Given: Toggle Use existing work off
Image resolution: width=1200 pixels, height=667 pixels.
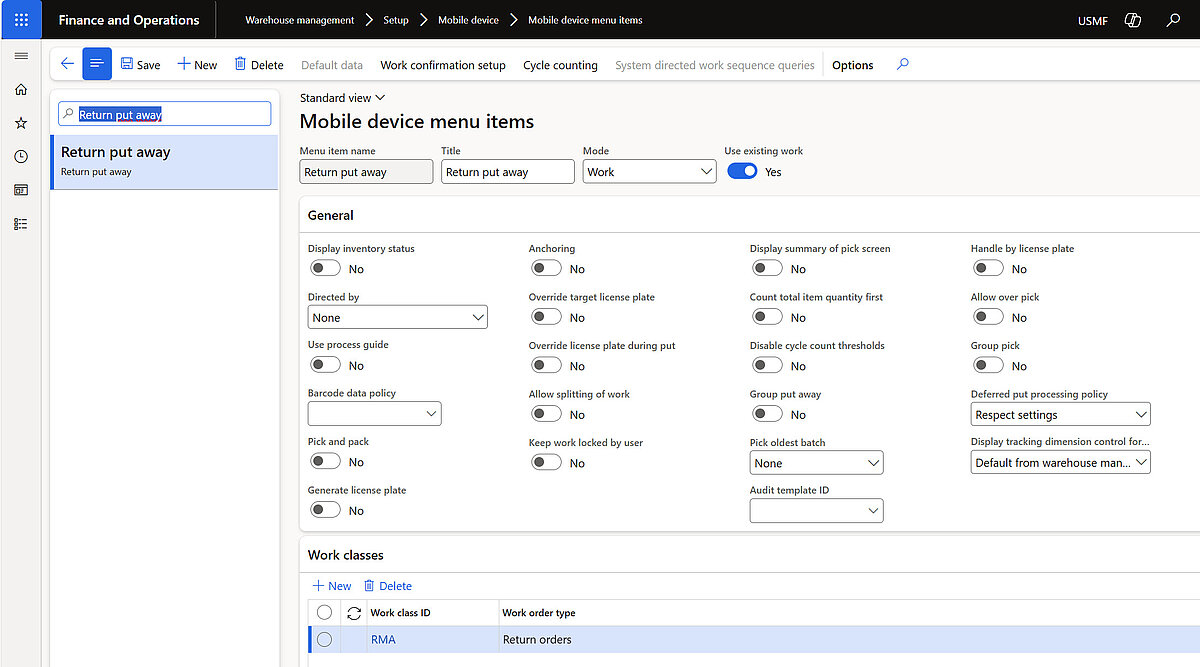Looking at the screenshot, I should click(x=742, y=171).
